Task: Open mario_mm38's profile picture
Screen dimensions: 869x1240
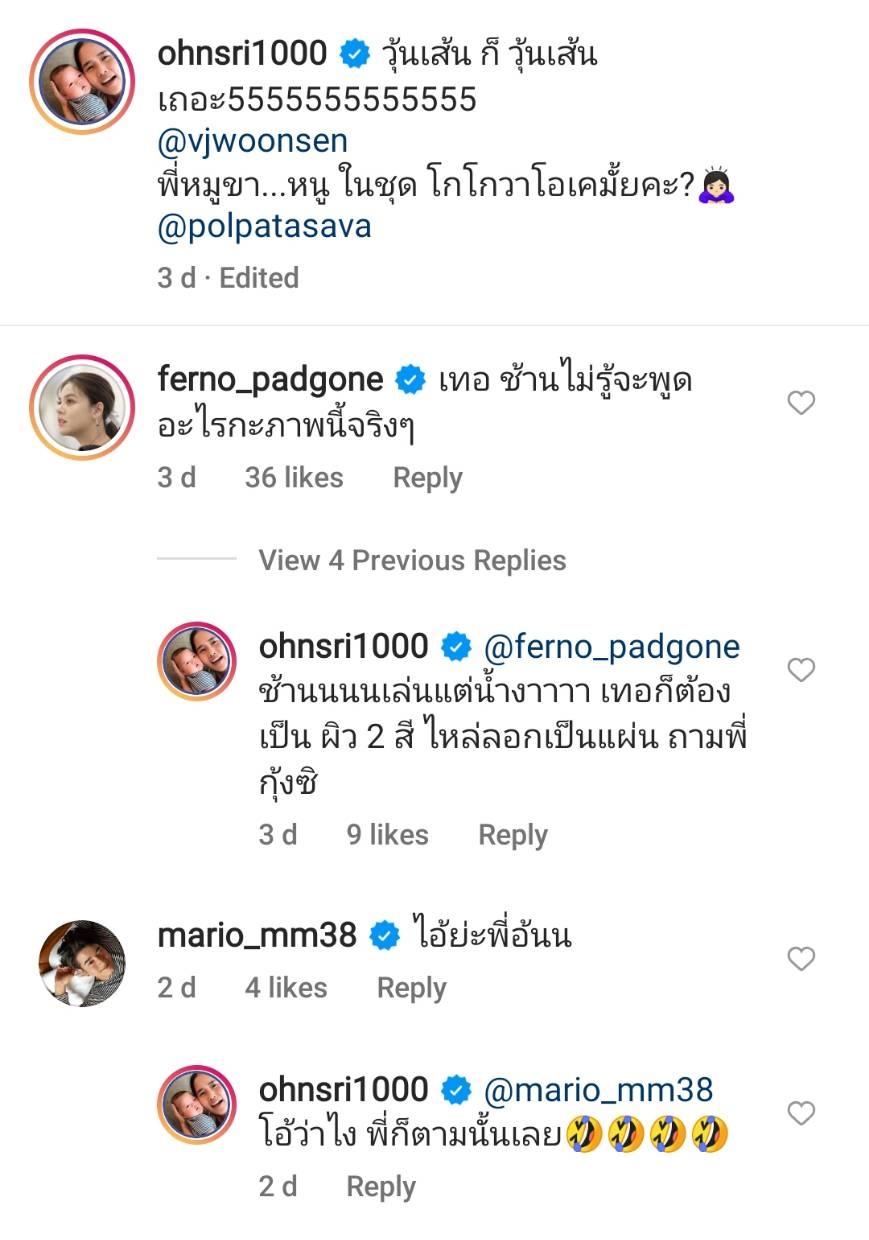Action: [82, 961]
